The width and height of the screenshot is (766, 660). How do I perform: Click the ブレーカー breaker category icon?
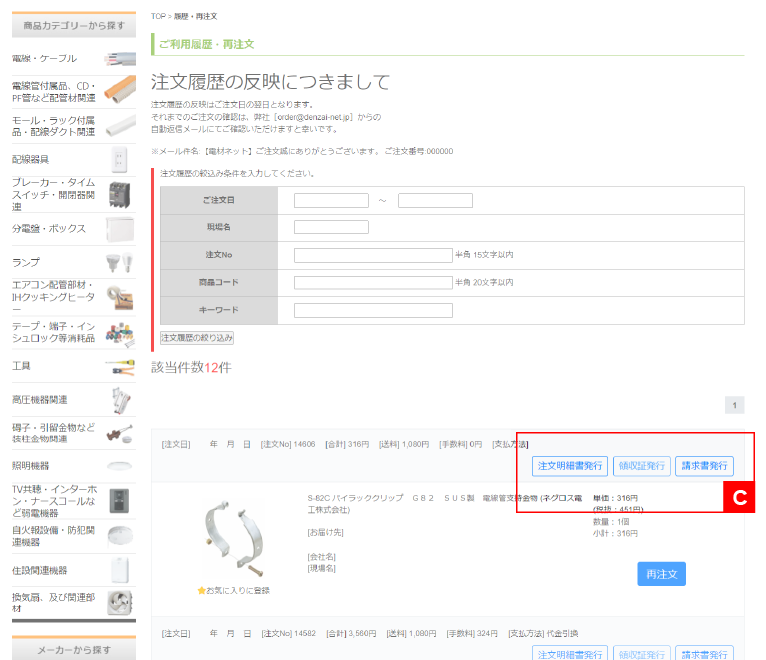tap(120, 194)
